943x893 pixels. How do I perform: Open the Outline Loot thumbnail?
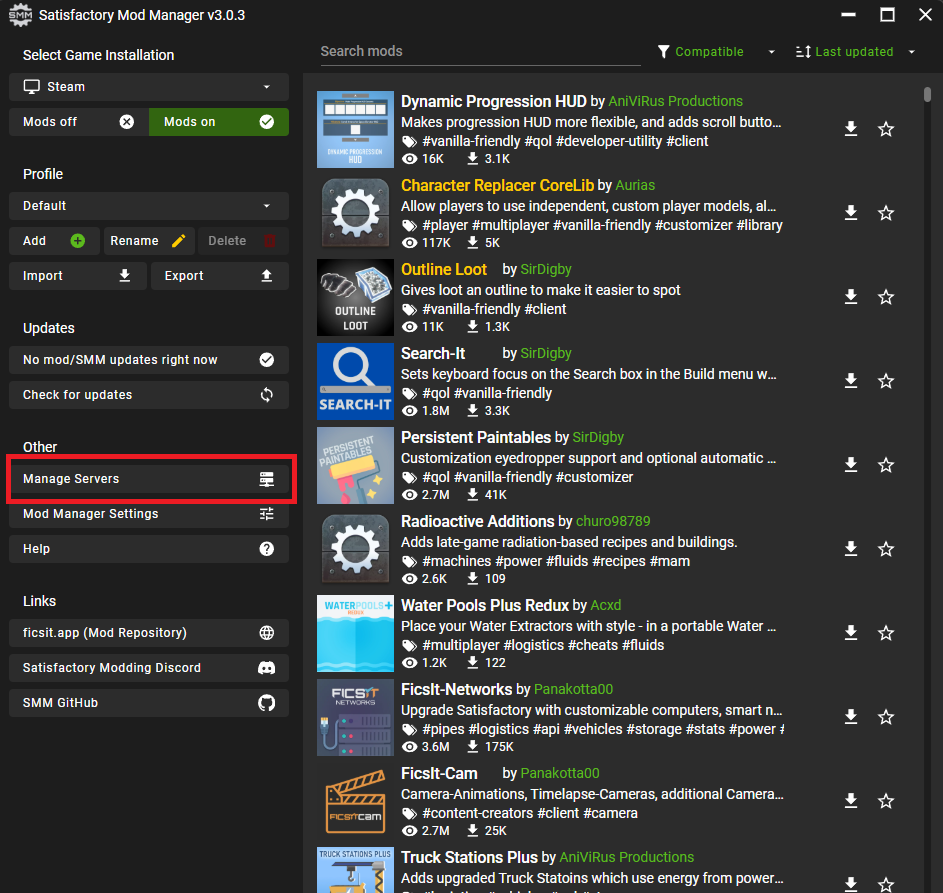355,297
